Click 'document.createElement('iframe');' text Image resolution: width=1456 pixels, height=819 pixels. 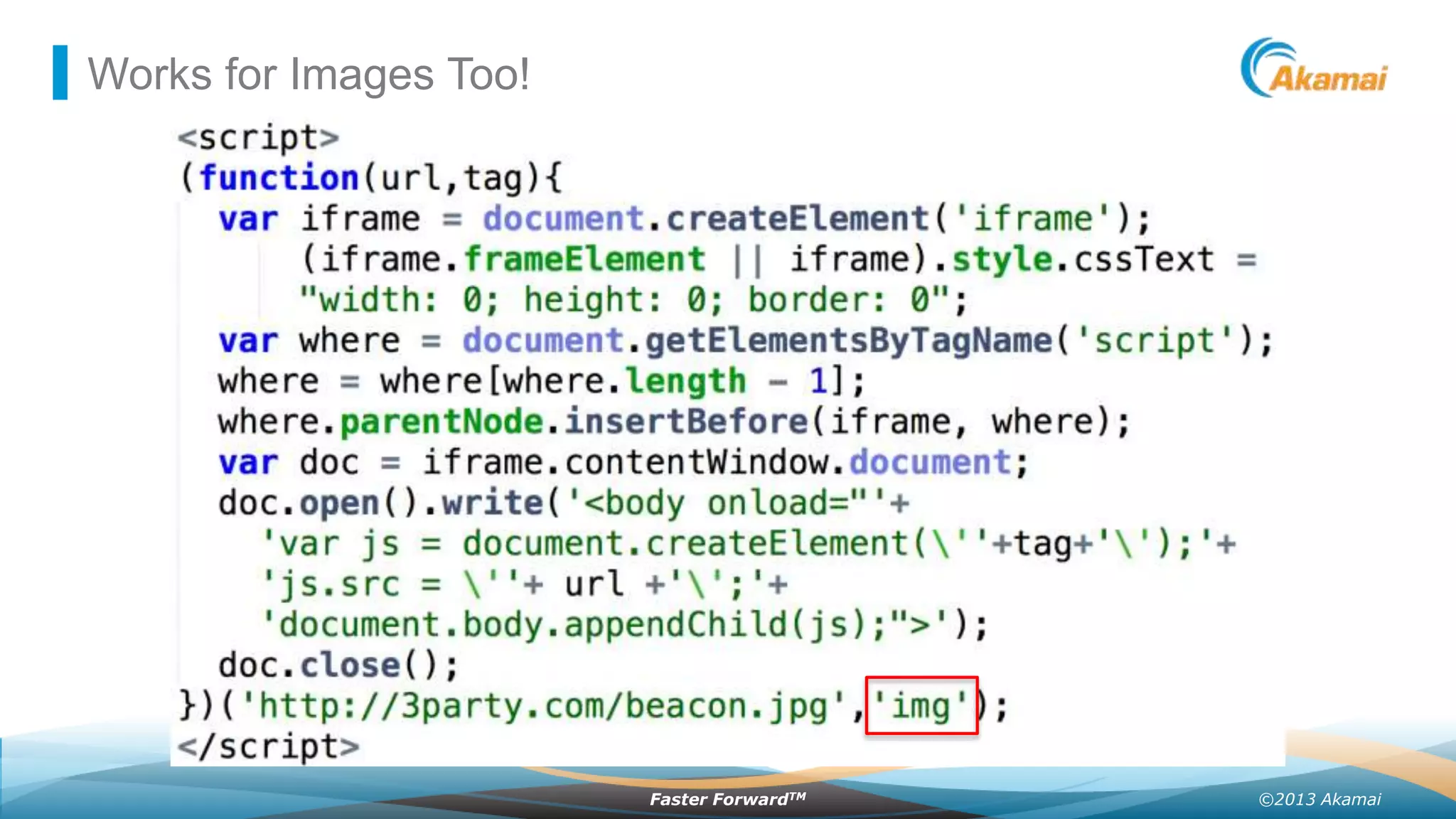point(817,218)
